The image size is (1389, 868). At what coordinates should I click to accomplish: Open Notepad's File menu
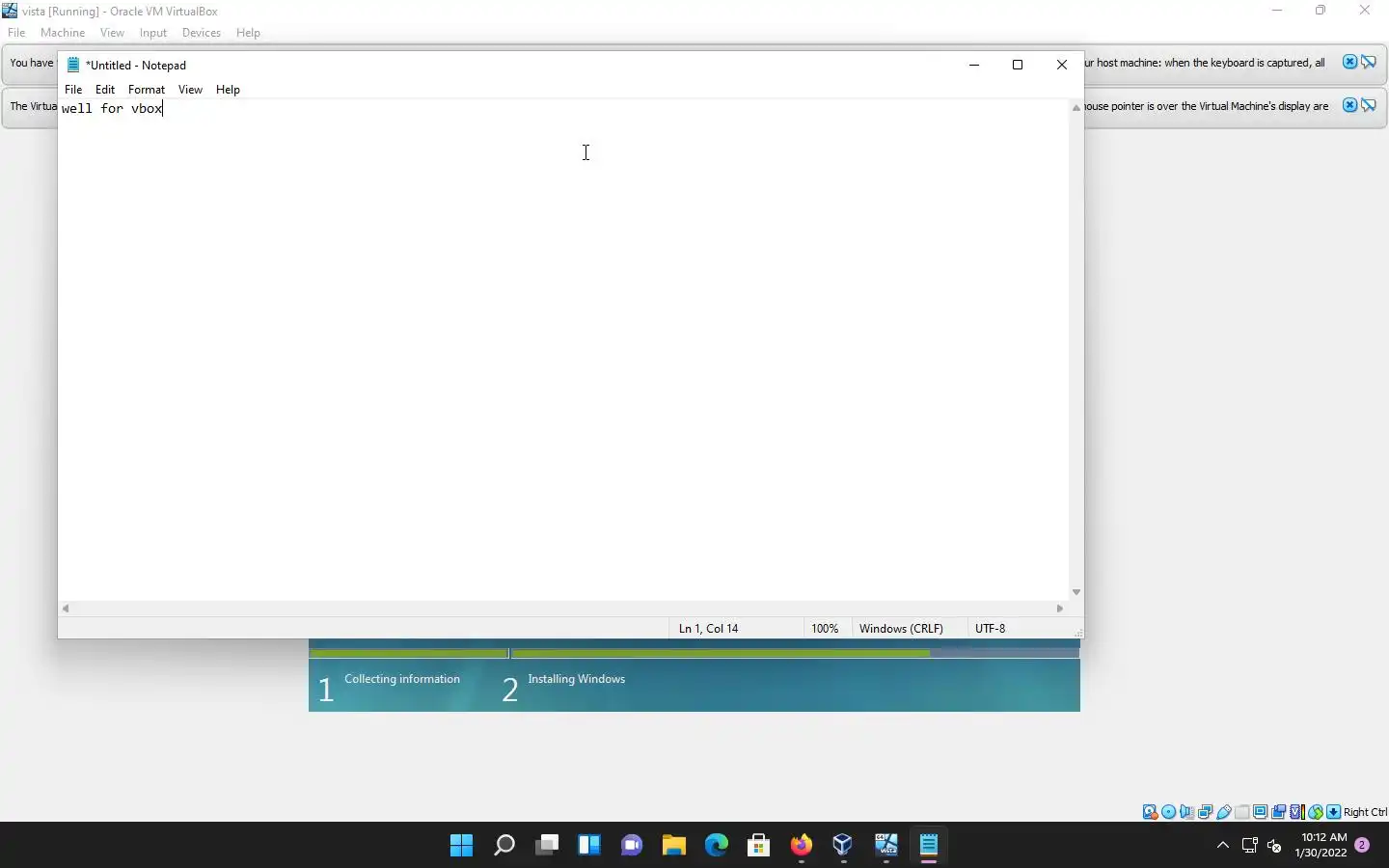click(73, 90)
